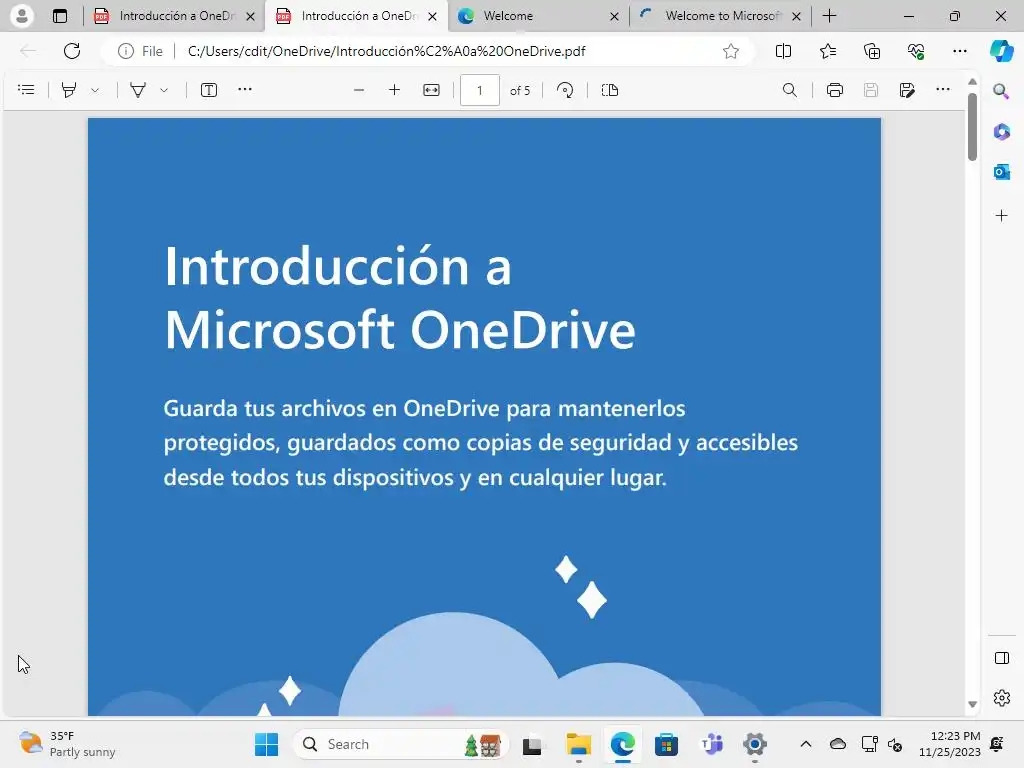Screen dimensions: 1024x768
Task: View site information icon next to File
Action: click(x=125, y=51)
